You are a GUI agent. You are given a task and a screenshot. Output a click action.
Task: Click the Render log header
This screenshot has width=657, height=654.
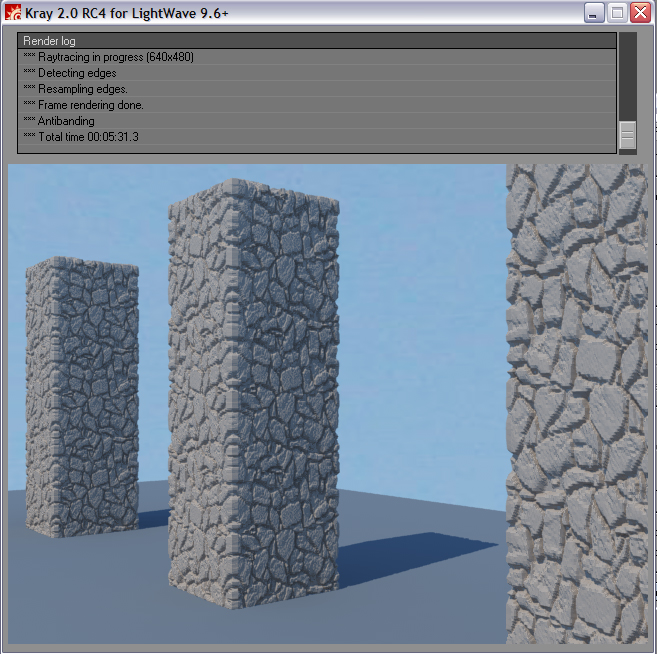click(x=317, y=41)
